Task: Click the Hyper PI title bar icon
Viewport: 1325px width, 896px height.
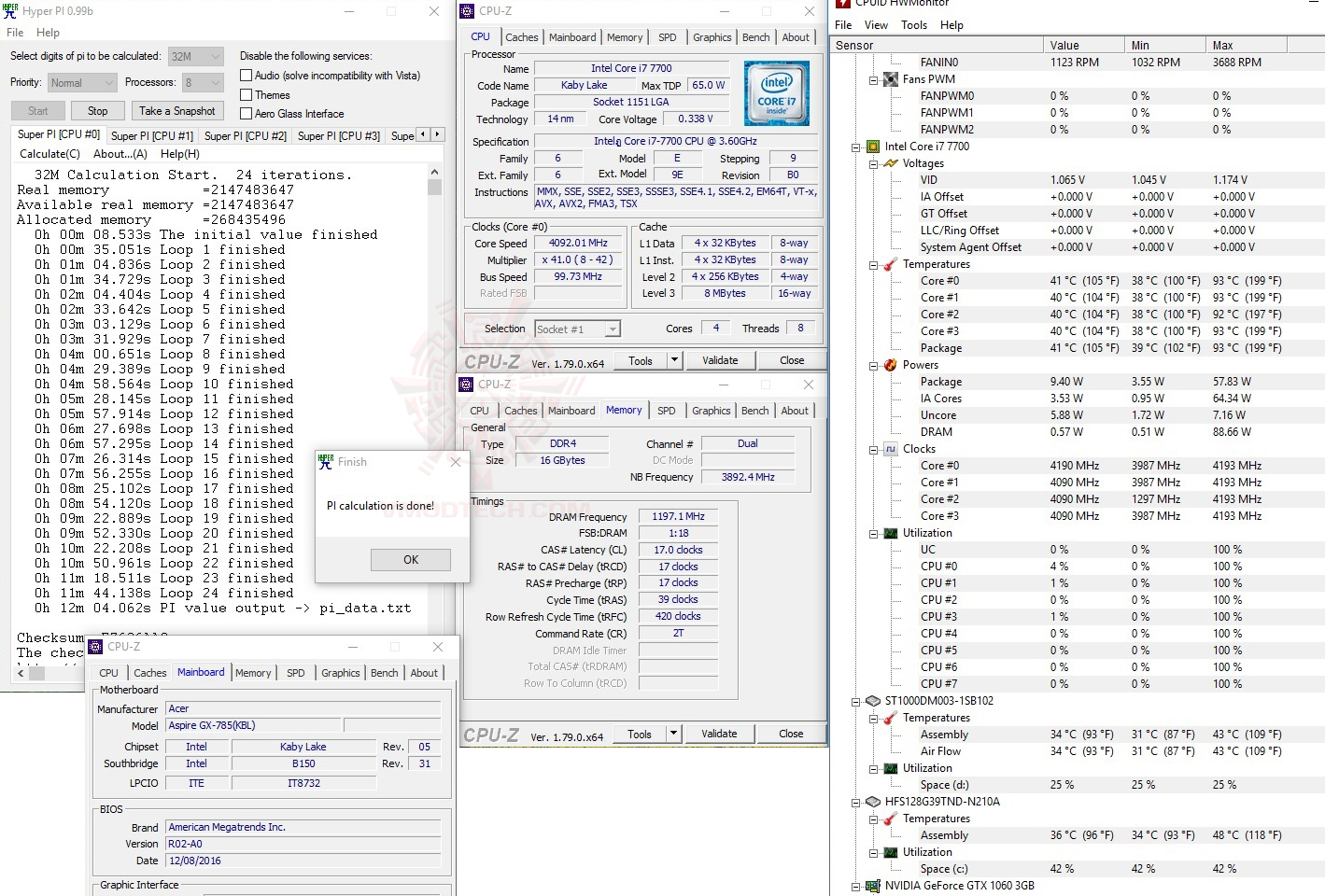Action: 11,11
